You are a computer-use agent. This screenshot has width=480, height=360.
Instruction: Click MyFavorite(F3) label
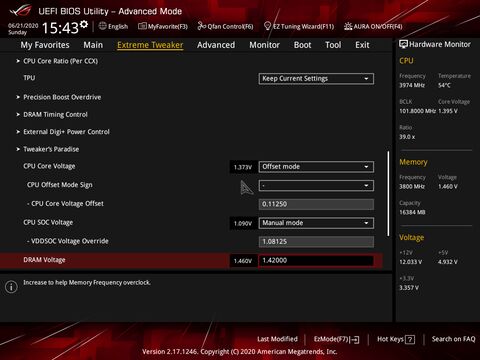click(168, 26)
